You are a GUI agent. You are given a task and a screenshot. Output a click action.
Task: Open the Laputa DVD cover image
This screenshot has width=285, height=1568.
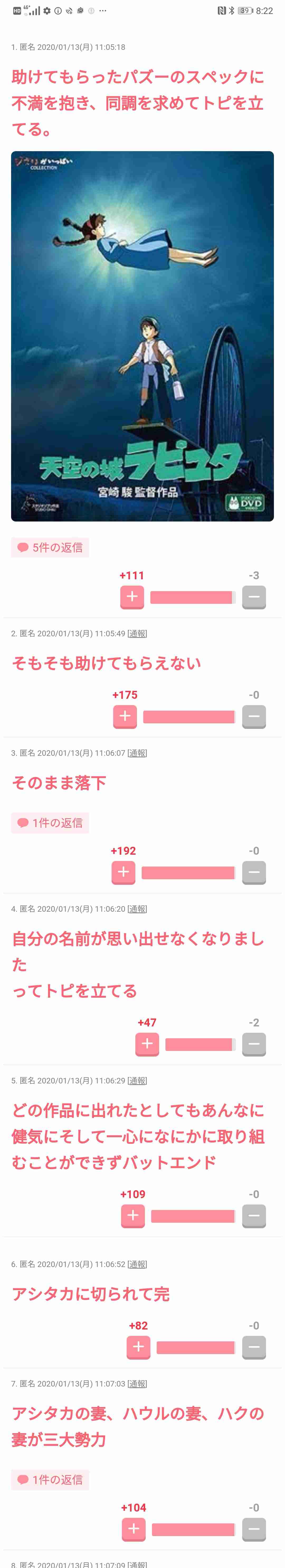142,336
